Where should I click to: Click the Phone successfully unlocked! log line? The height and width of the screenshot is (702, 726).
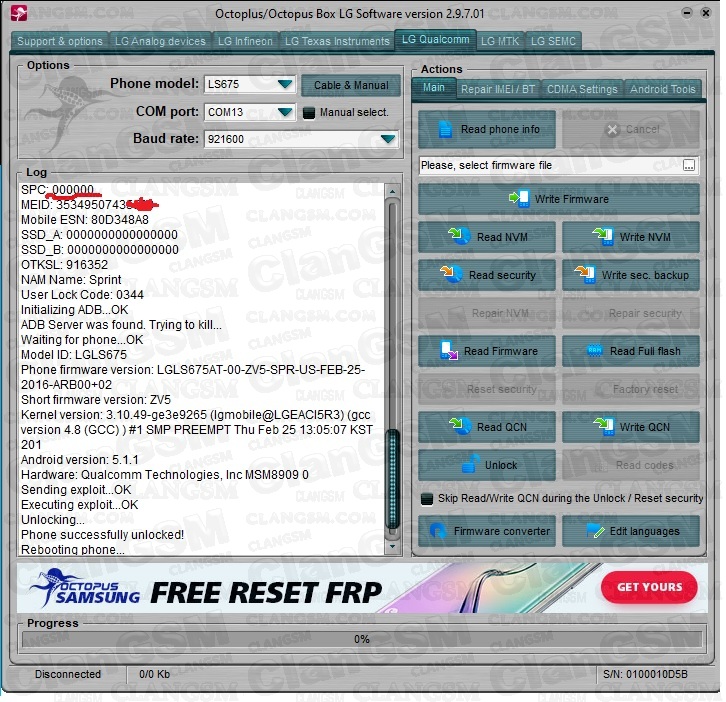[102, 535]
